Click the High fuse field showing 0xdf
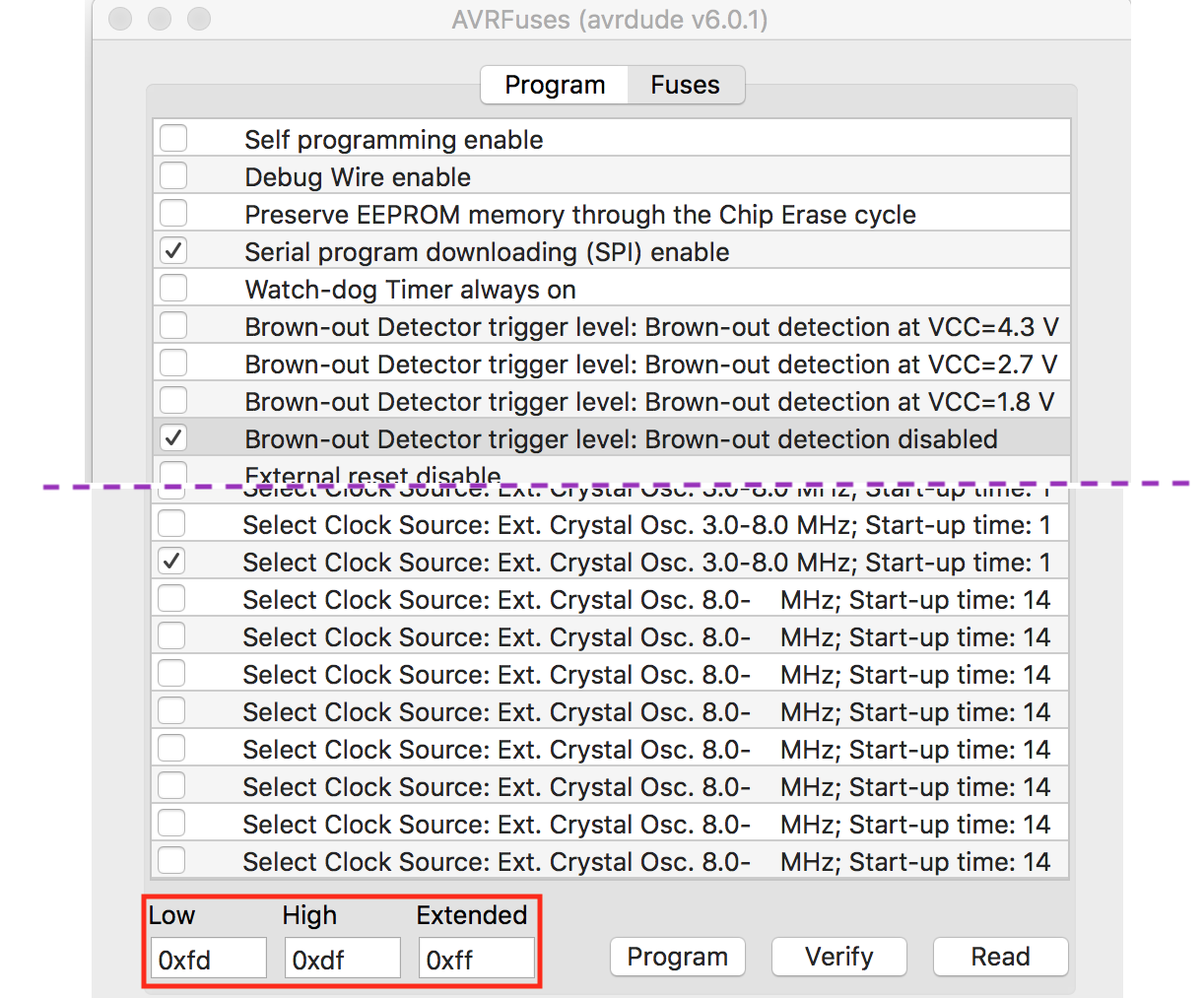Viewport: 1204px width, 998px height. [x=343, y=959]
